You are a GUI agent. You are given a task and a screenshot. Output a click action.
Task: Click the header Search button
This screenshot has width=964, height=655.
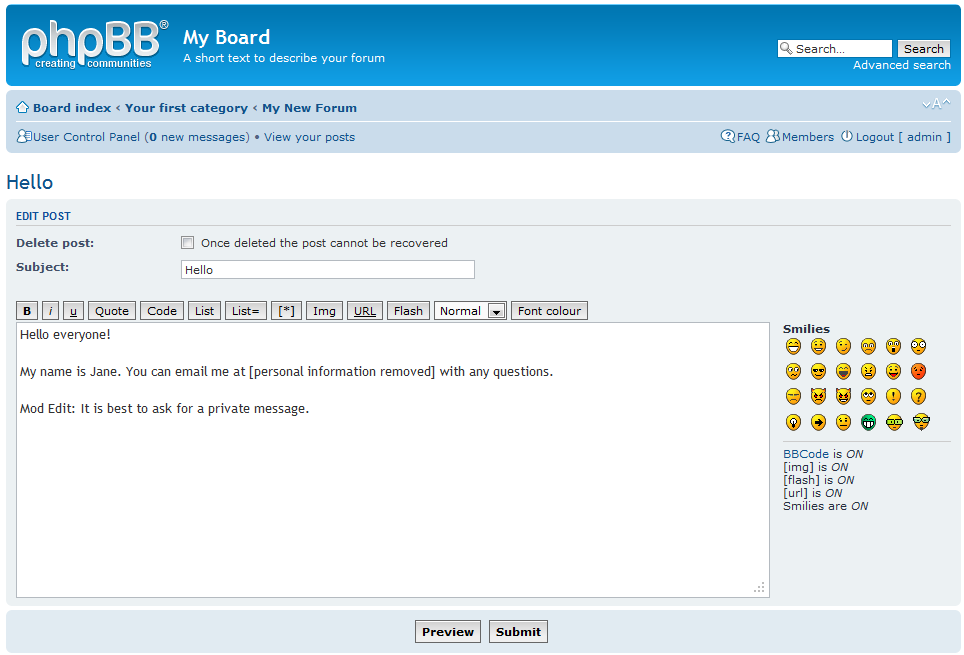tap(923, 49)
